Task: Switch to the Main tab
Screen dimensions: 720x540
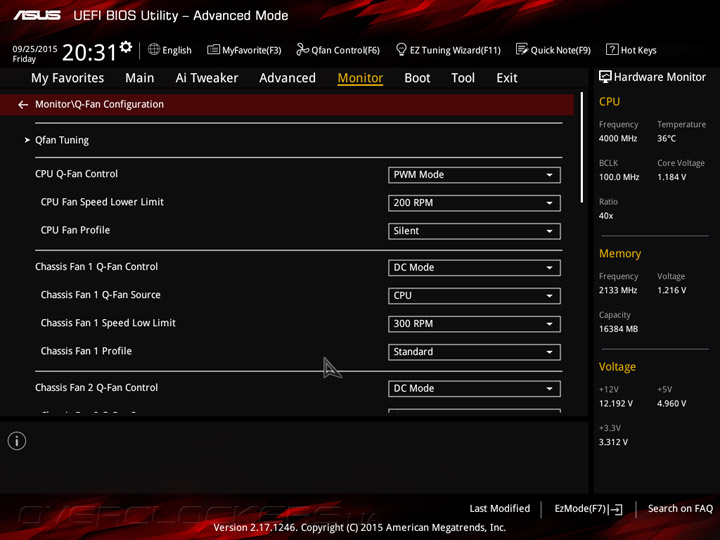Action: (140, 78)
